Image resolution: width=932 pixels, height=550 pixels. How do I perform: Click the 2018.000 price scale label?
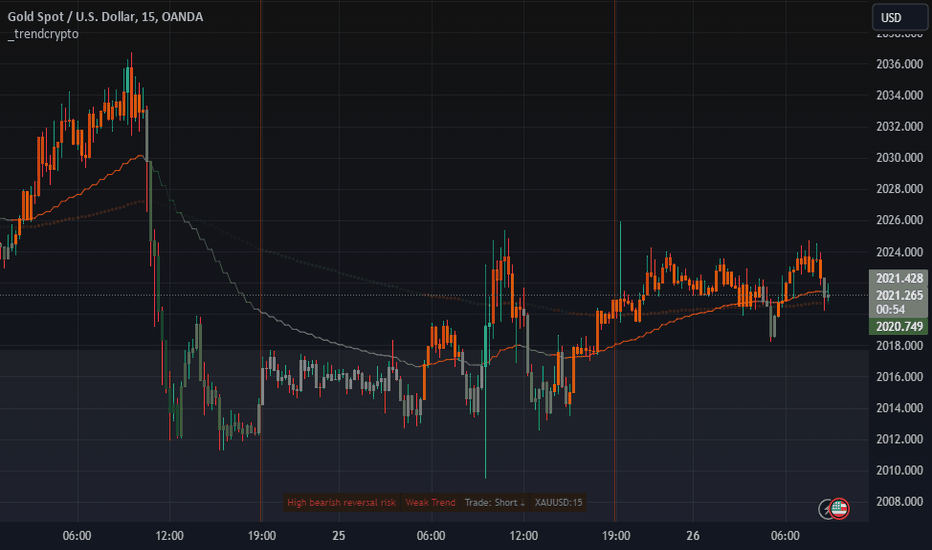pyautogui.click(x=899, y=345)
